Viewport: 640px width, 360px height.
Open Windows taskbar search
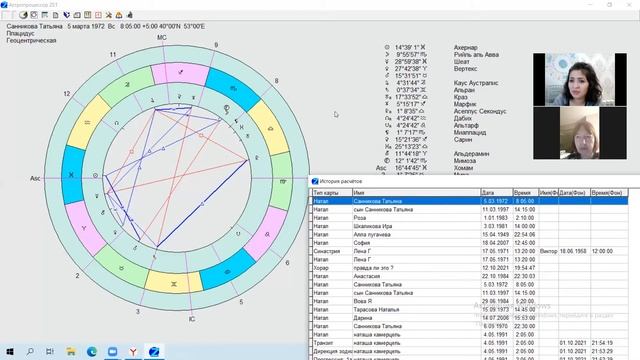tap(30, 351)
